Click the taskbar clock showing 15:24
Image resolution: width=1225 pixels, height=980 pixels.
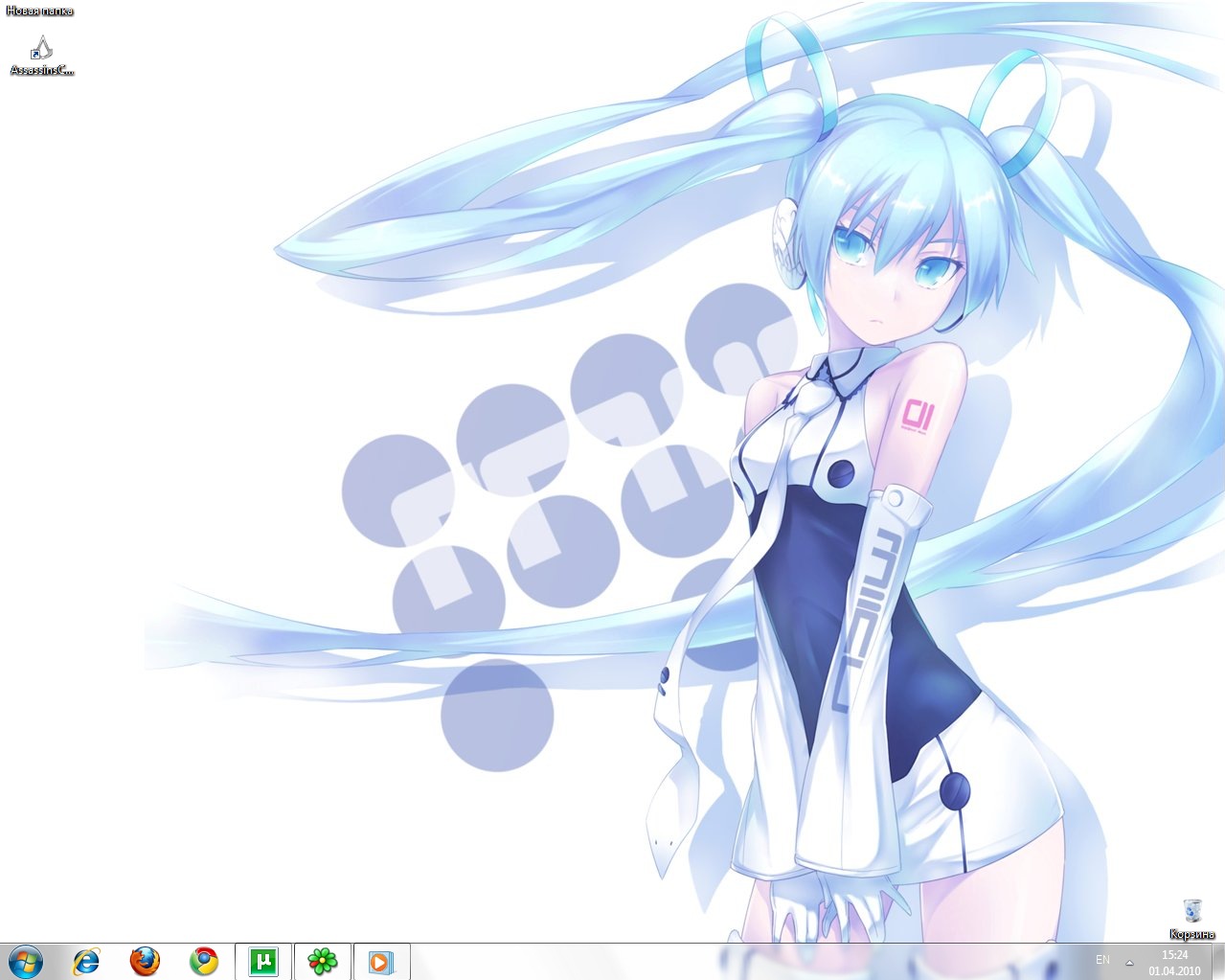coord(1174,955)
